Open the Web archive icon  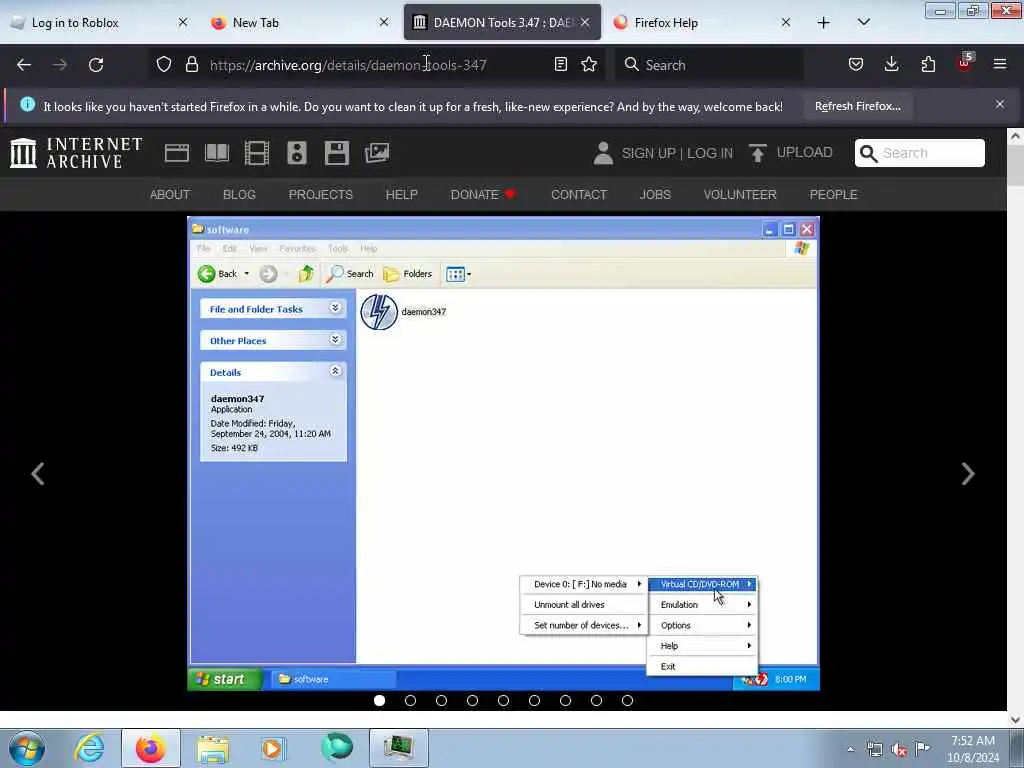pyautogui.click(x=177, y=153)
